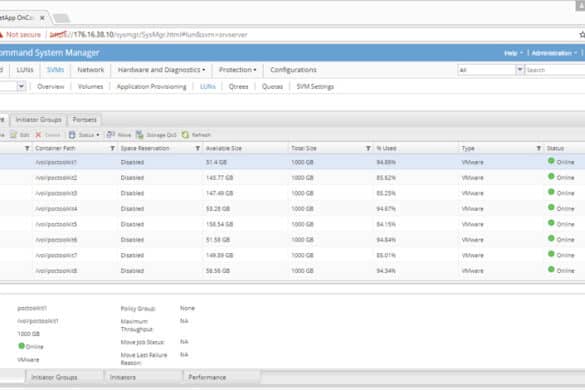
Task: Click the filter icon left of Container Path header
Action: (27, 149)
